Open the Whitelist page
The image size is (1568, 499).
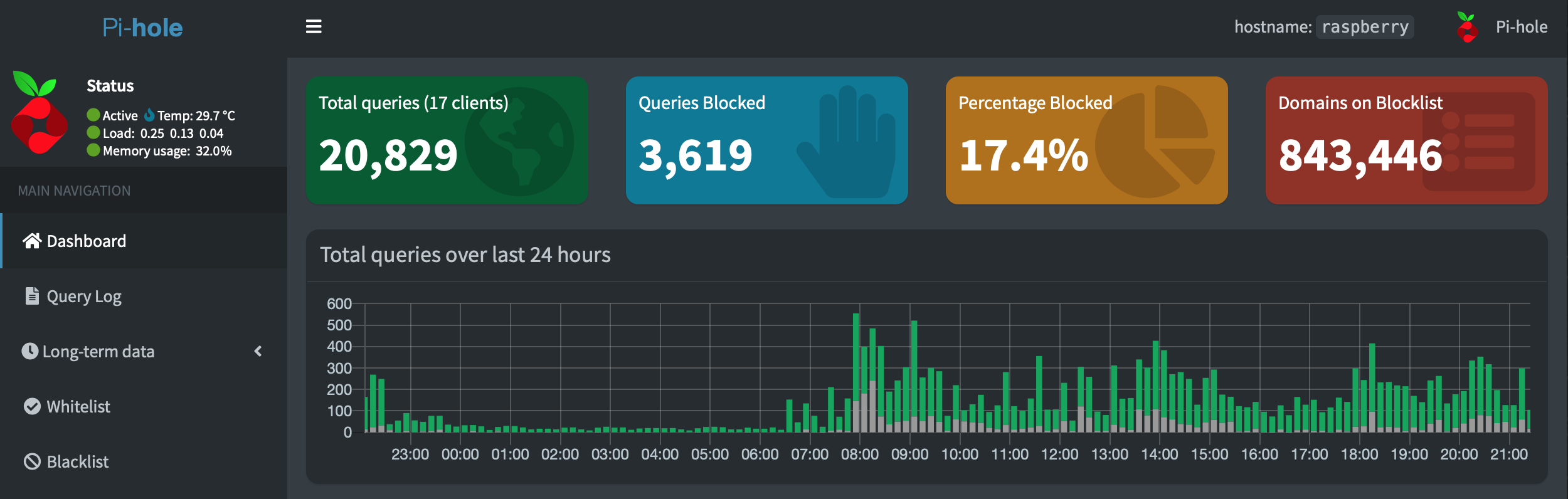pyautogui.click(x=144, y=406)
